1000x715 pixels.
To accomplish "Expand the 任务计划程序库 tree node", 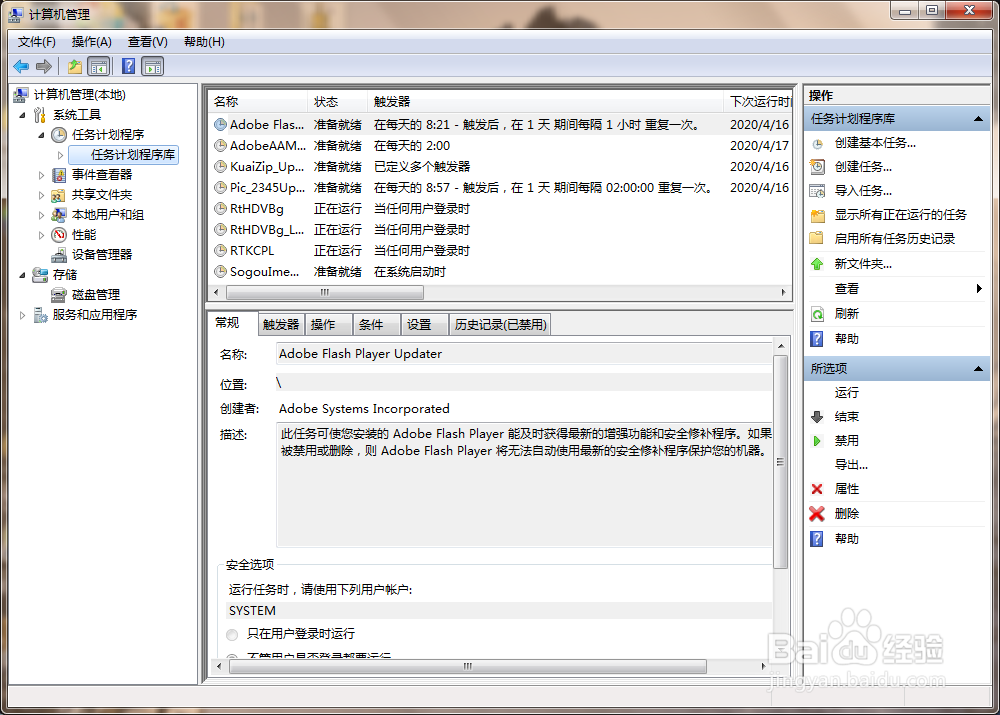I will pos(61,155).
